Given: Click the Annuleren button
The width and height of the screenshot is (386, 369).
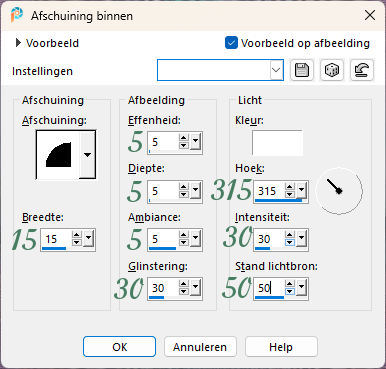Looking at the screenshot, I should (x=200, y=347).
